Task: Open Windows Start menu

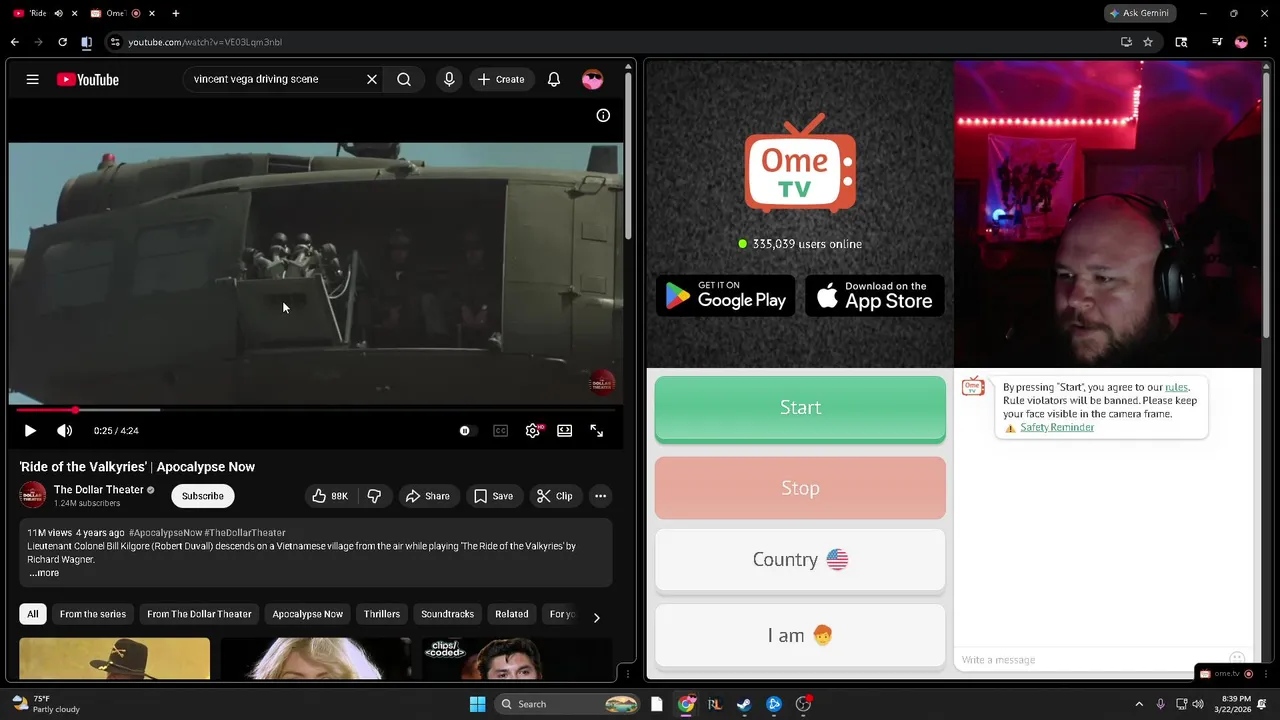Action: (x=477, y=704)
